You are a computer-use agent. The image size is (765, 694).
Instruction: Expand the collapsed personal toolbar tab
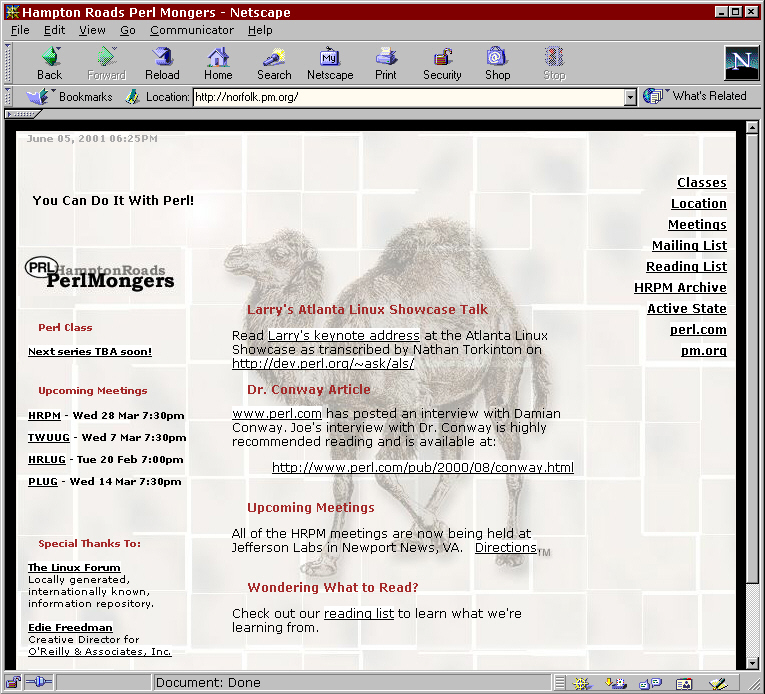(x=23, y=114)
